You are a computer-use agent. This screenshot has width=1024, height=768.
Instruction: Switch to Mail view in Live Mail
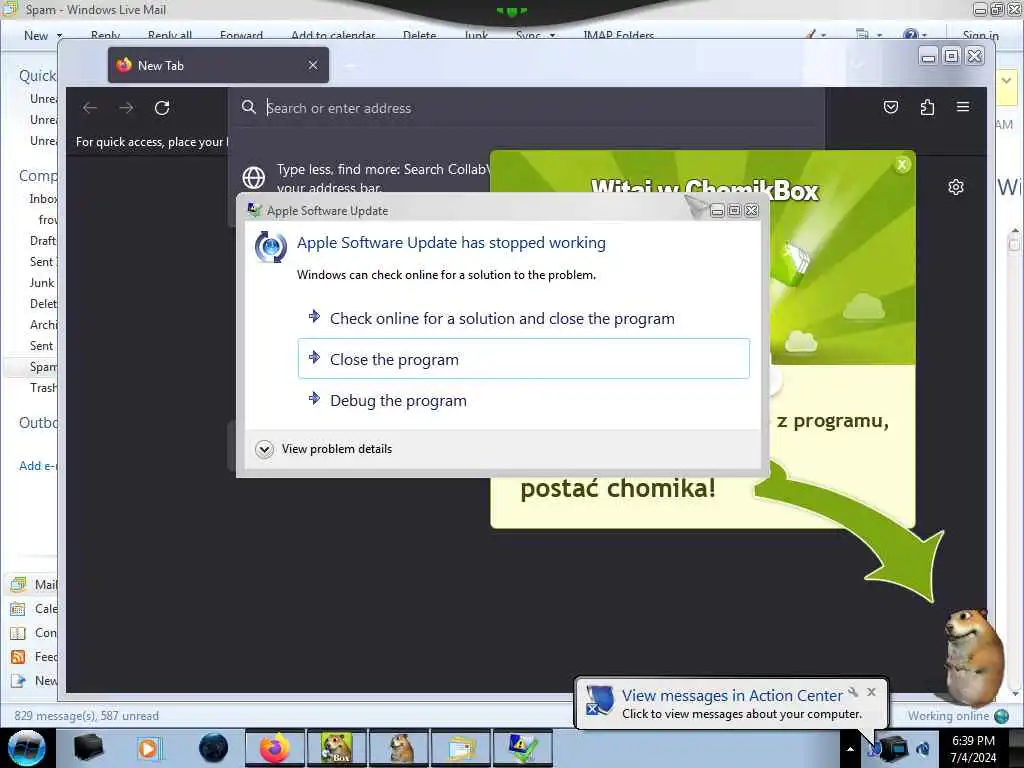33,584
